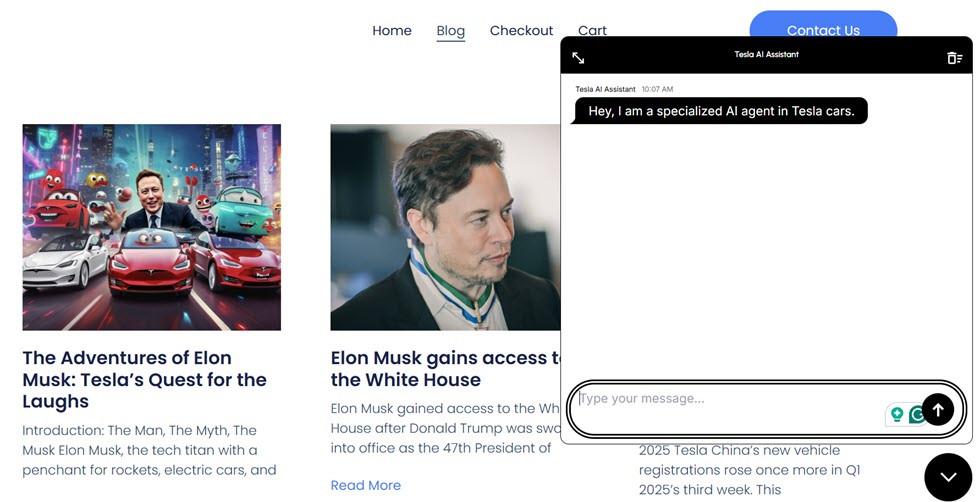Open the Cart page
The width and height of the screenshot is (980, 502).
(592, 31)
